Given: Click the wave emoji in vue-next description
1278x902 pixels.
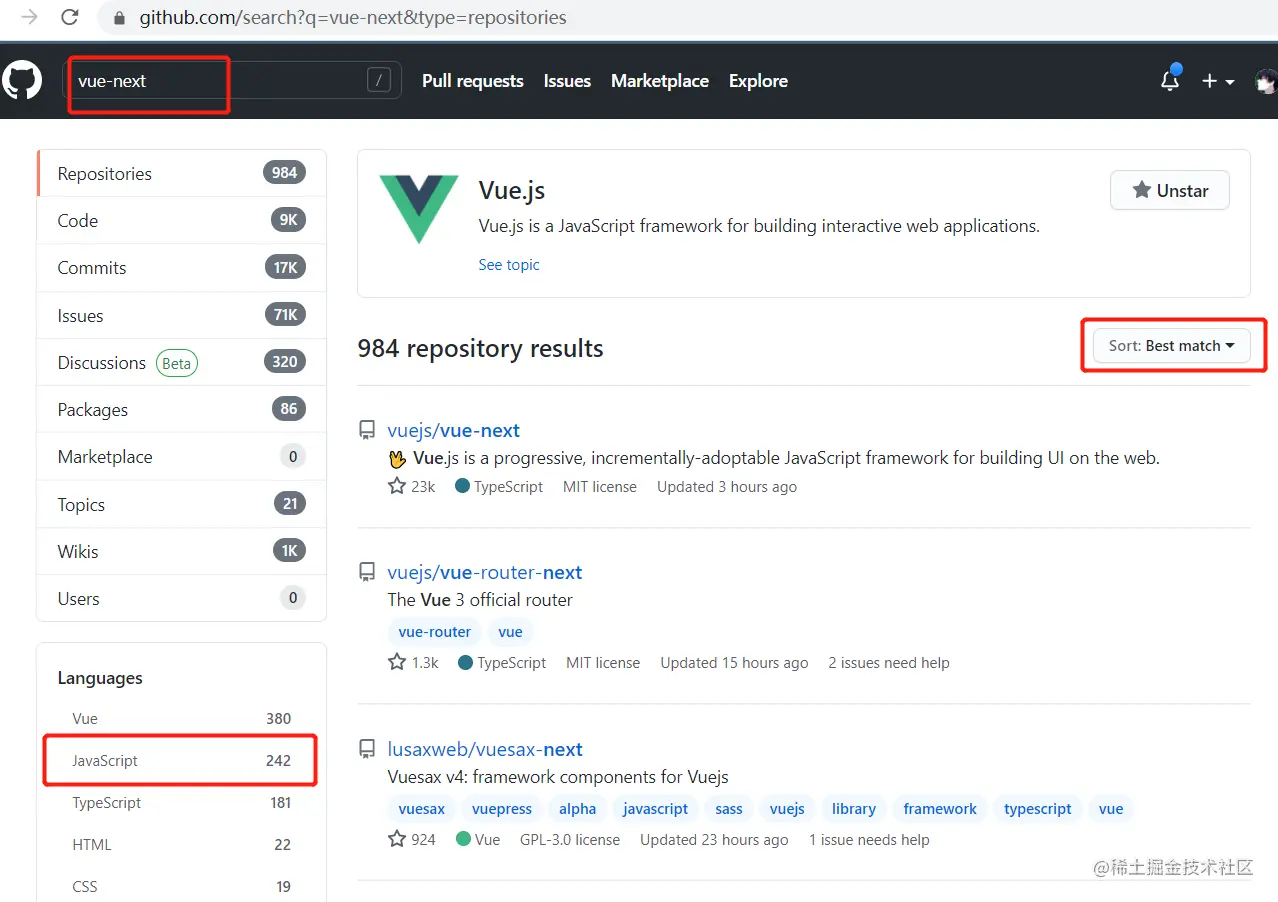Looking at the screenshot, I should click(398, 458).
